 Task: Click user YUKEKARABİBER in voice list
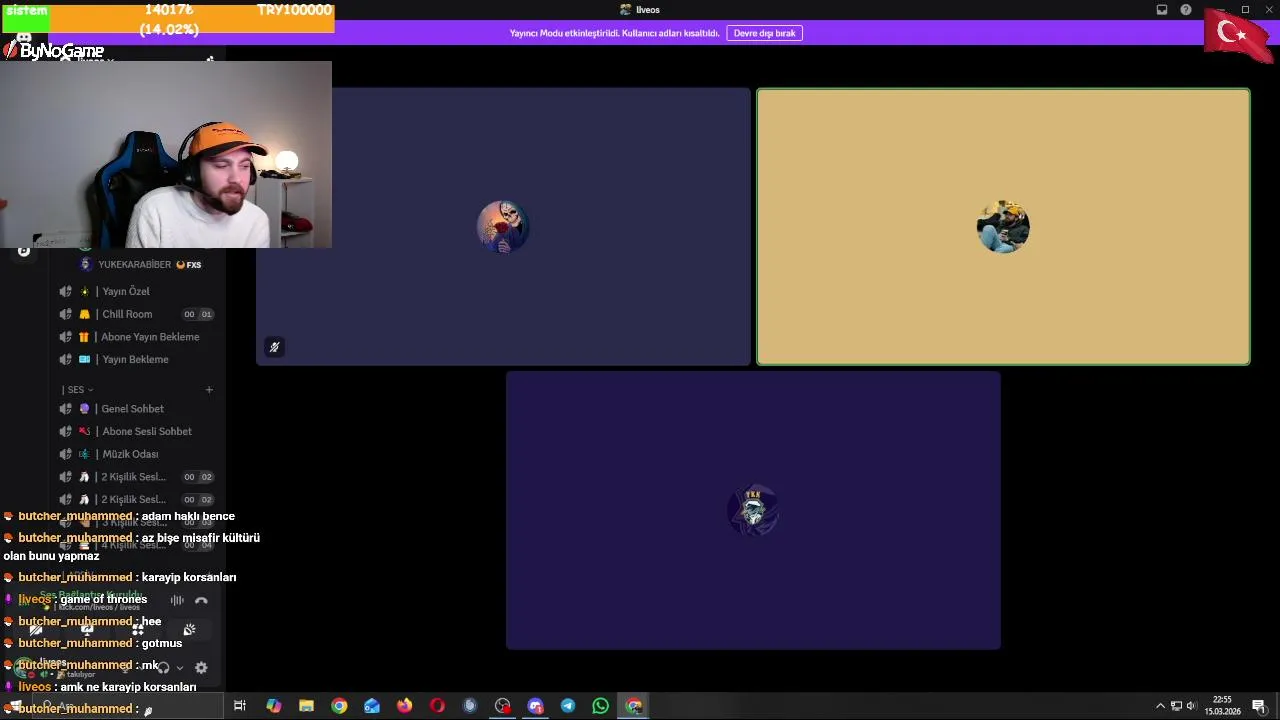click(x=134, y=265)
